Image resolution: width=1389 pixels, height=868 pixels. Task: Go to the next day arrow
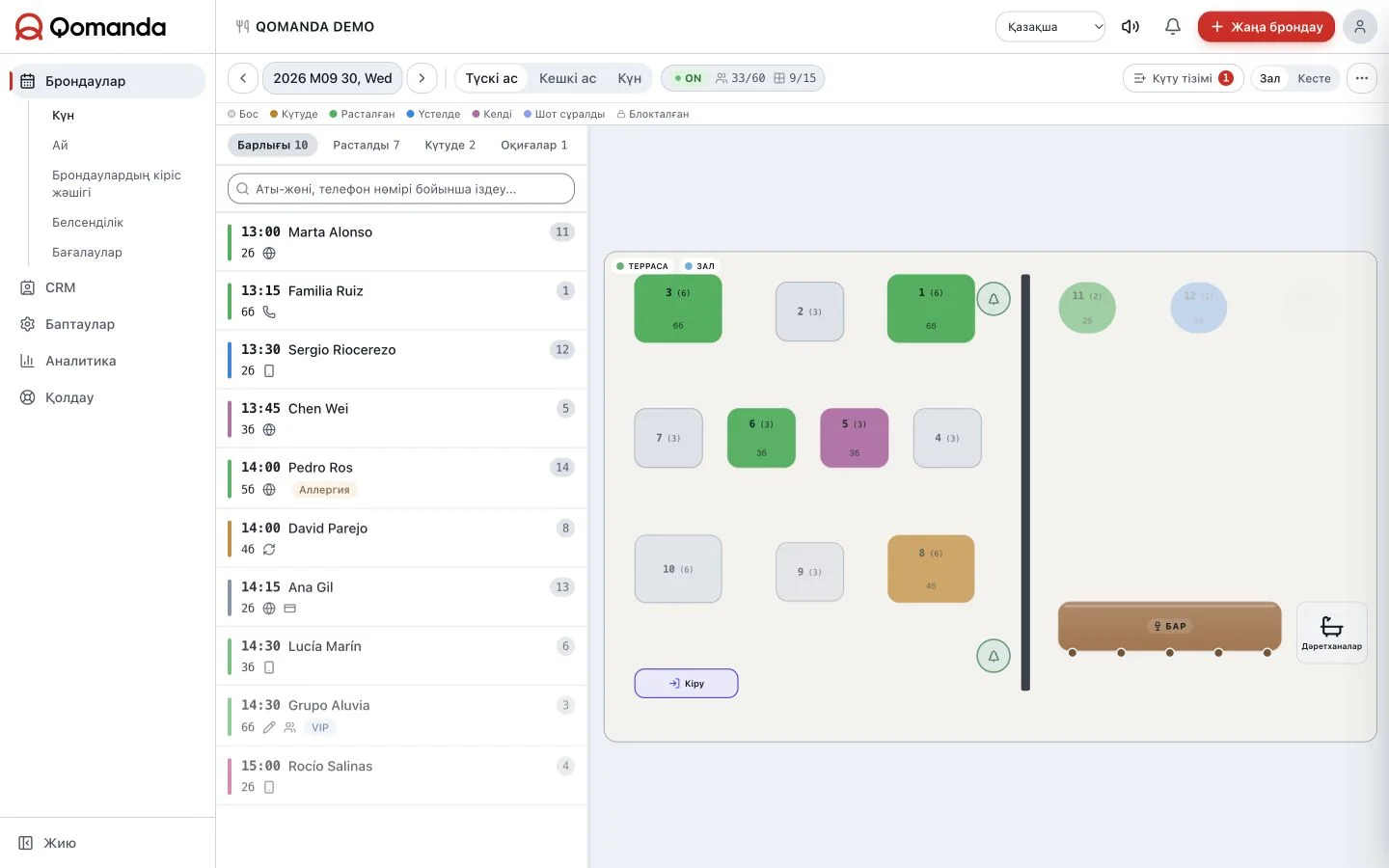(422, 78)
